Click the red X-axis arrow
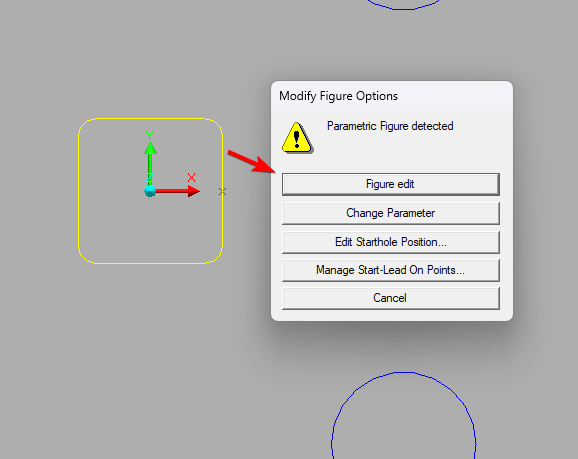 [177, 191]
